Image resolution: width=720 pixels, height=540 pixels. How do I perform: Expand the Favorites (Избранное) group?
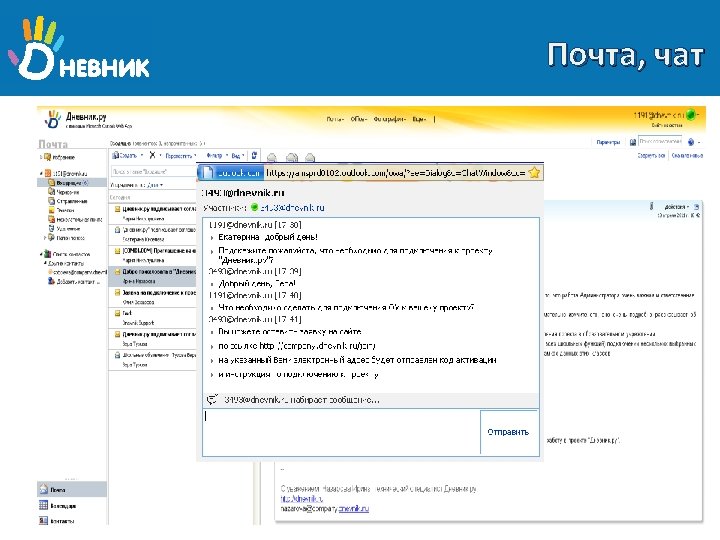tap(41, 157)
